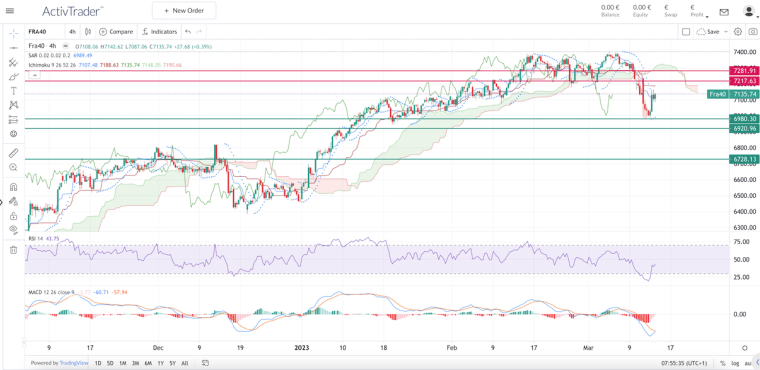Select the 1Y date range

tap(160, 363)
